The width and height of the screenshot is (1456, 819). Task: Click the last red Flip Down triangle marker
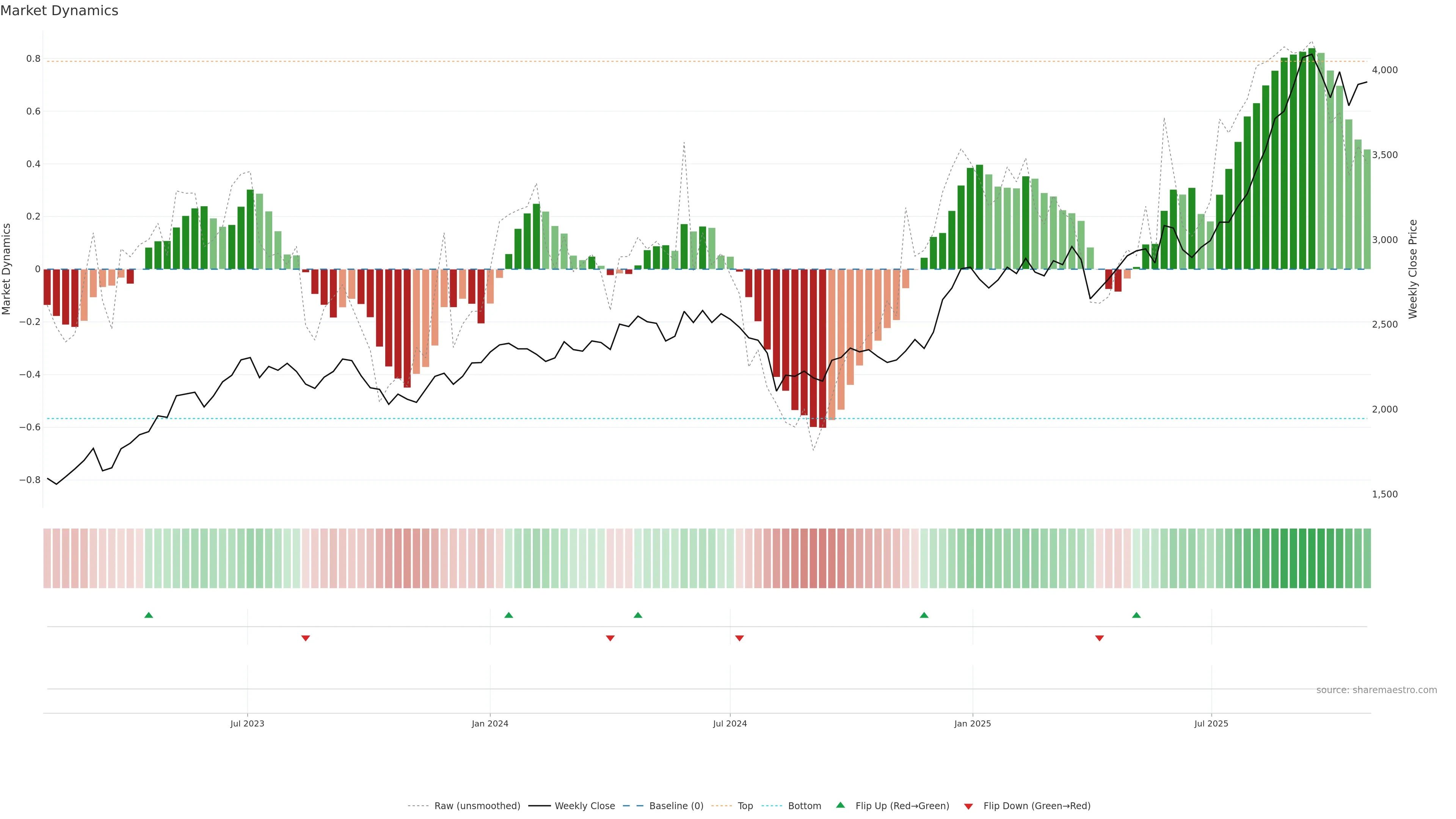coord(1099,638)
